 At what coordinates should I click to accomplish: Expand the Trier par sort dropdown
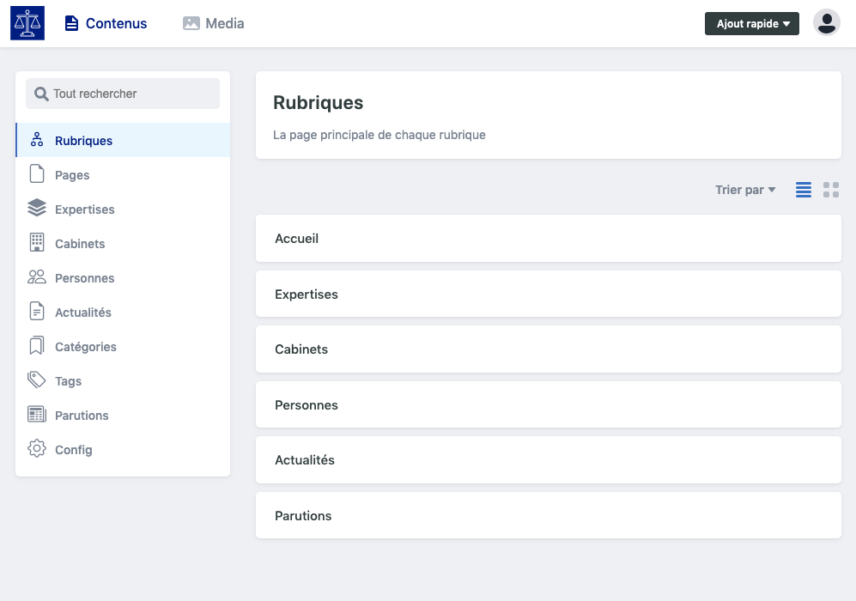pyautogui.click(x=745, y=190)
